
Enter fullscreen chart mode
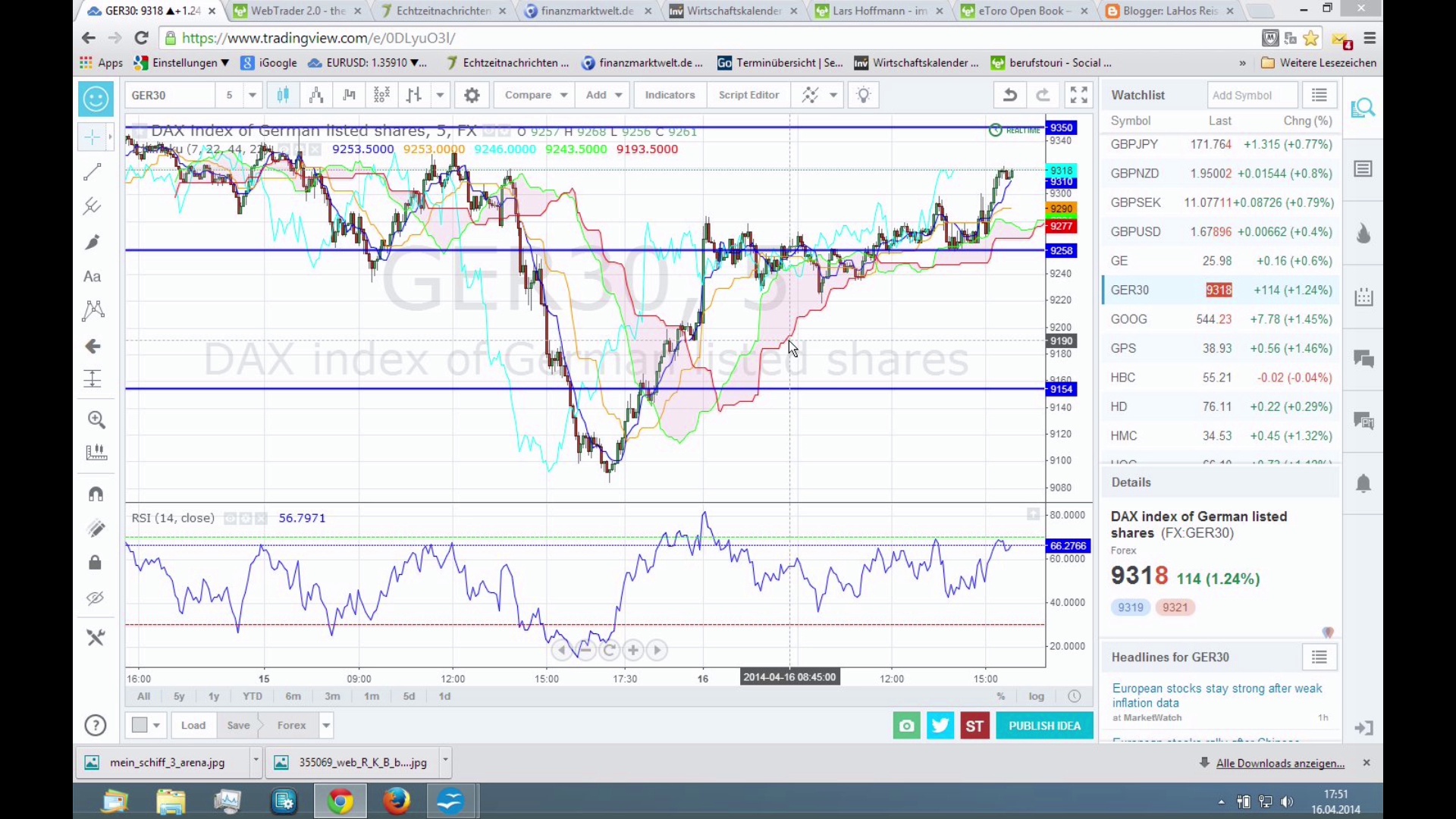1078,95
